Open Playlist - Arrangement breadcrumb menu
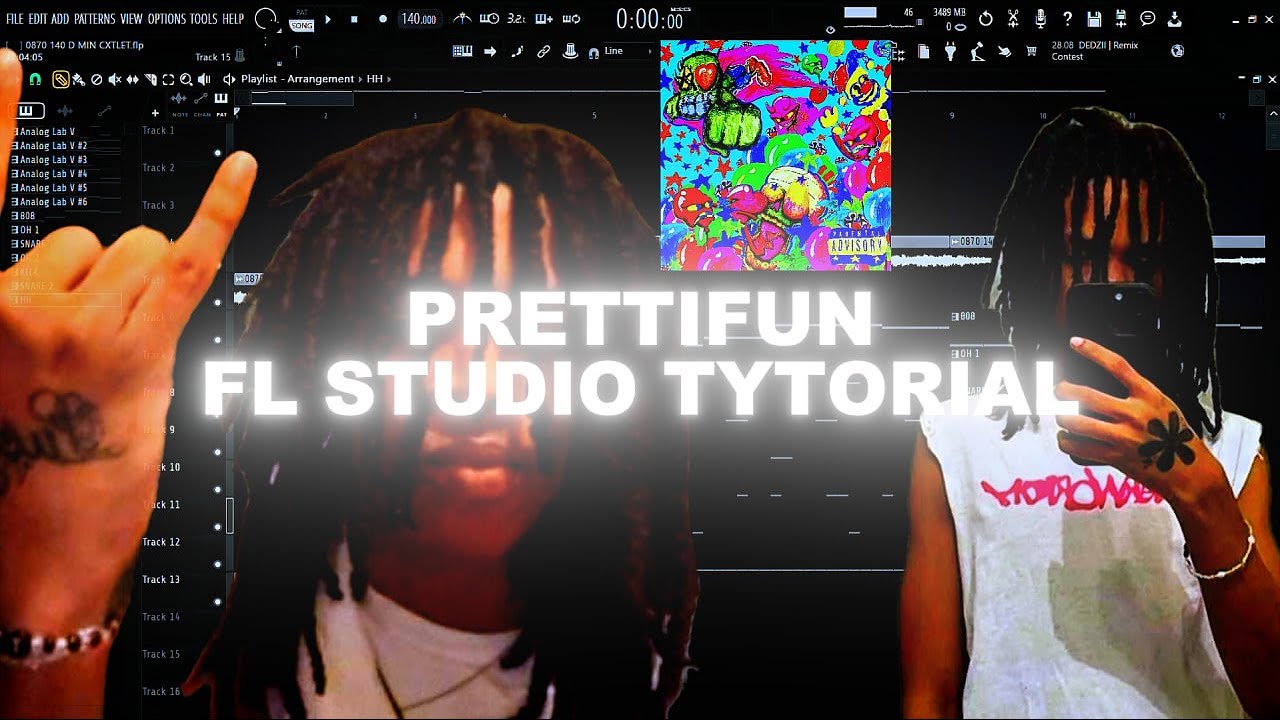Image resolution: width=1280 pixels, height=720 pixels. pyautogui.click(x=297, y=79)
